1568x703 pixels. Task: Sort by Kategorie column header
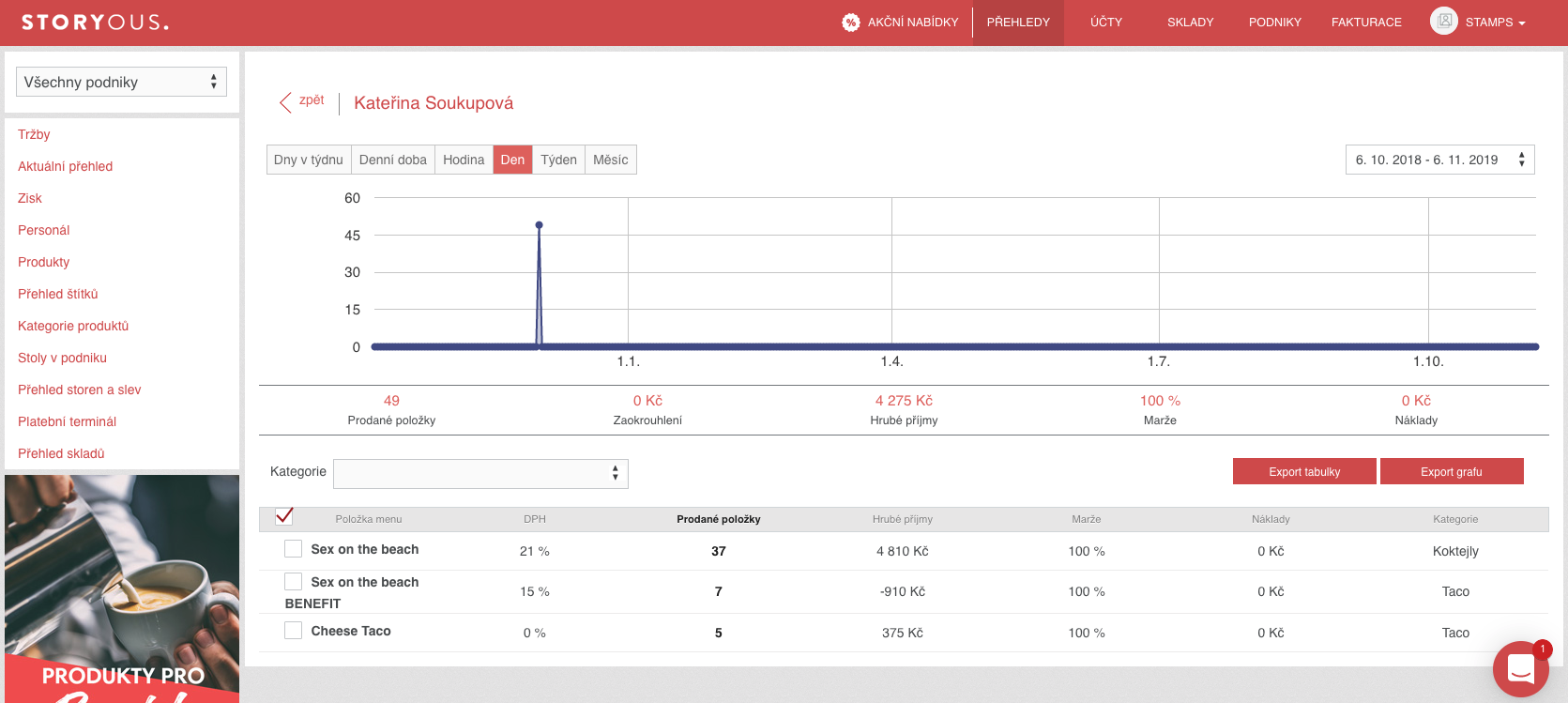click(x=1455, y=519)
